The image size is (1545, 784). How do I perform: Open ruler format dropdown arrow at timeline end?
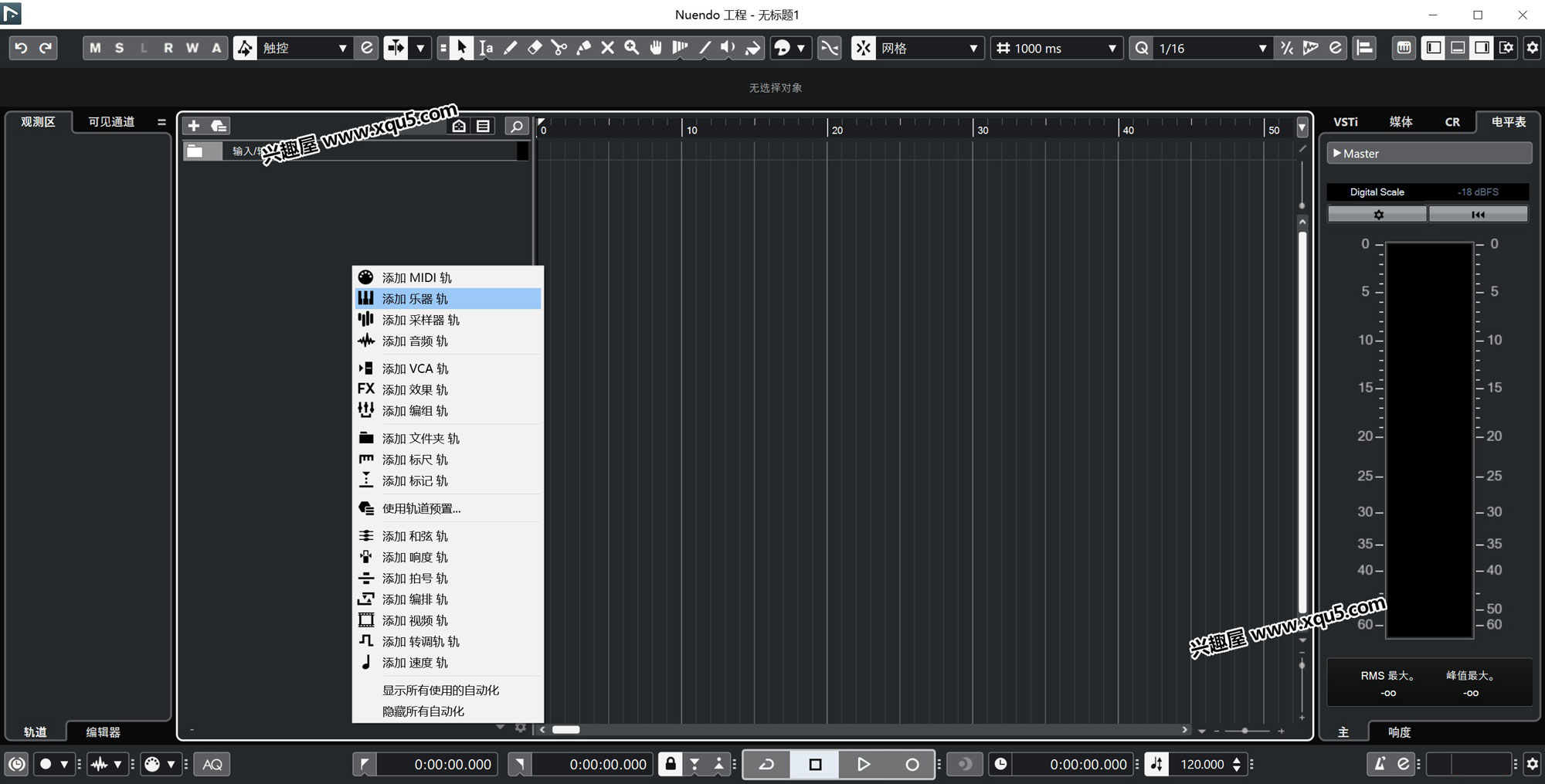[1302, 127]
